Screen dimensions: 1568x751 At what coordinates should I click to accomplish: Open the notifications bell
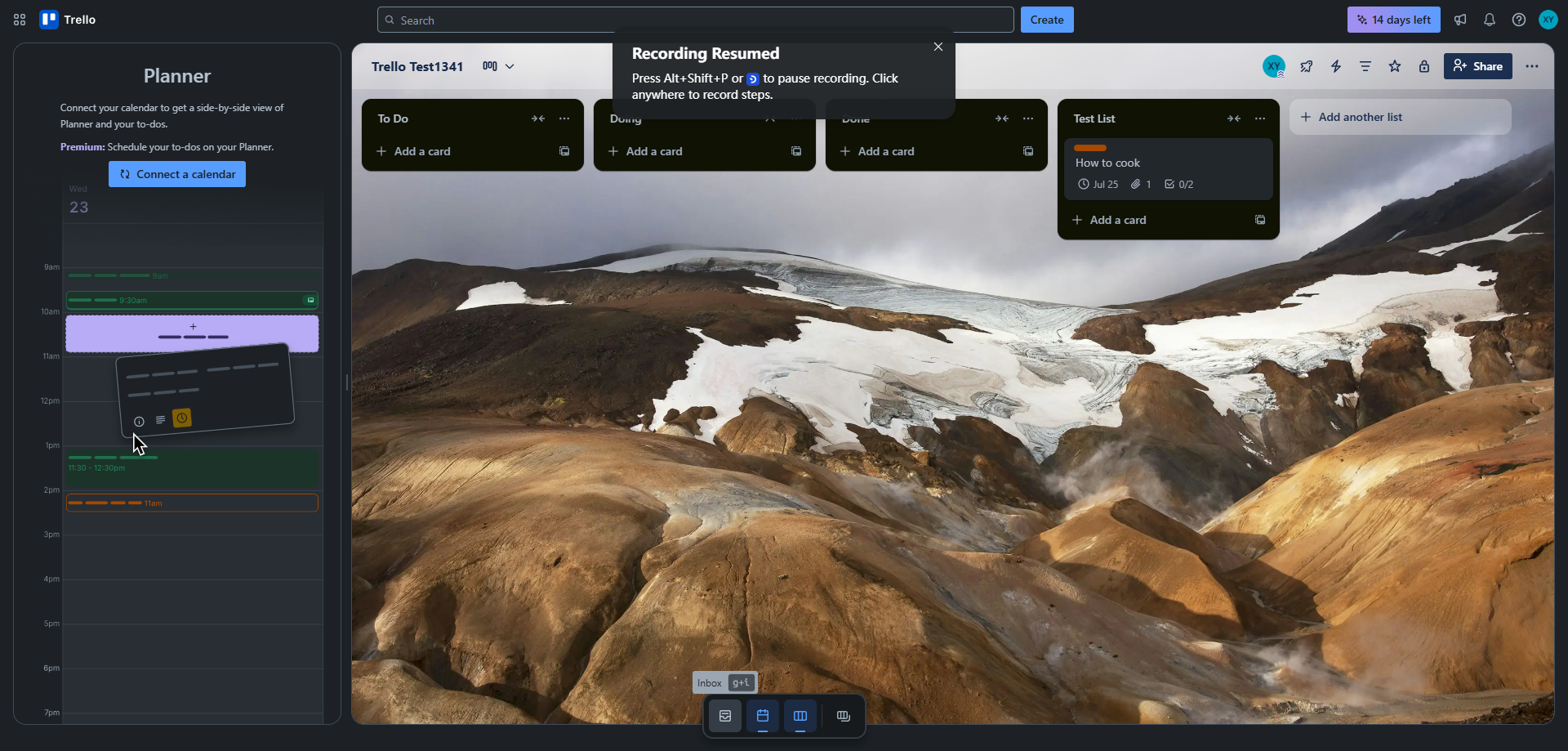[1490, 20]
